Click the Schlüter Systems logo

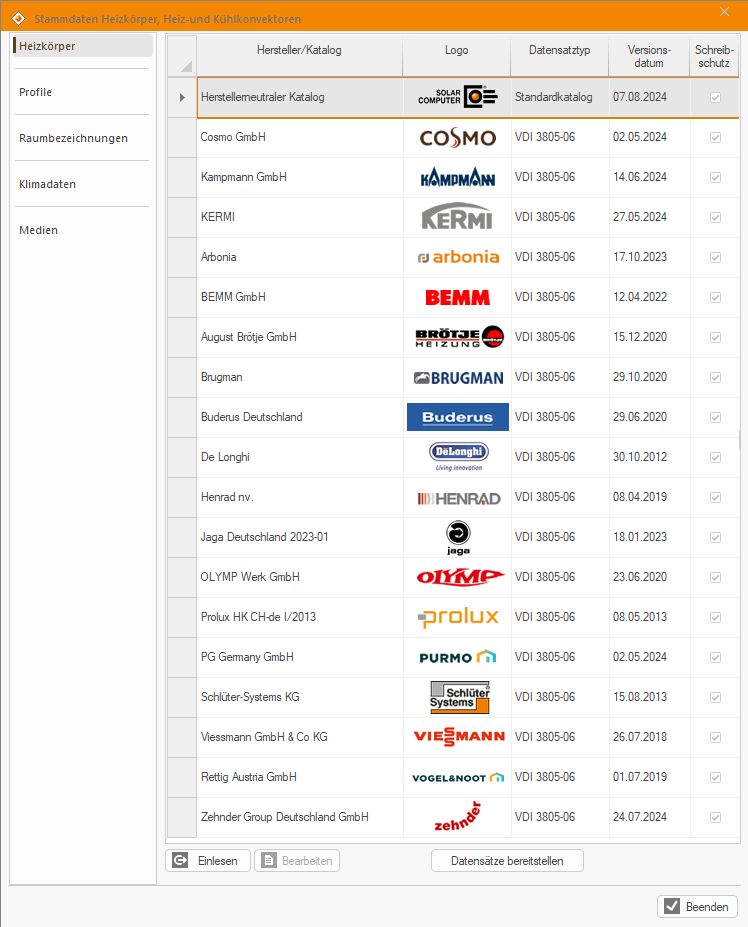(459, 697)
